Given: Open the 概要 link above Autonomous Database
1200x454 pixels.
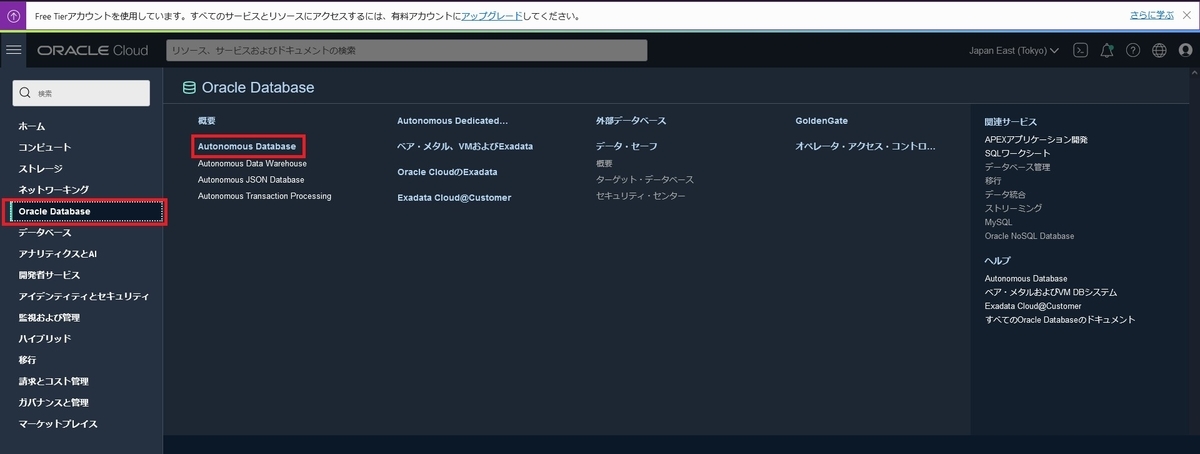Looking at the screenshot, I should (x=207, y=120).
